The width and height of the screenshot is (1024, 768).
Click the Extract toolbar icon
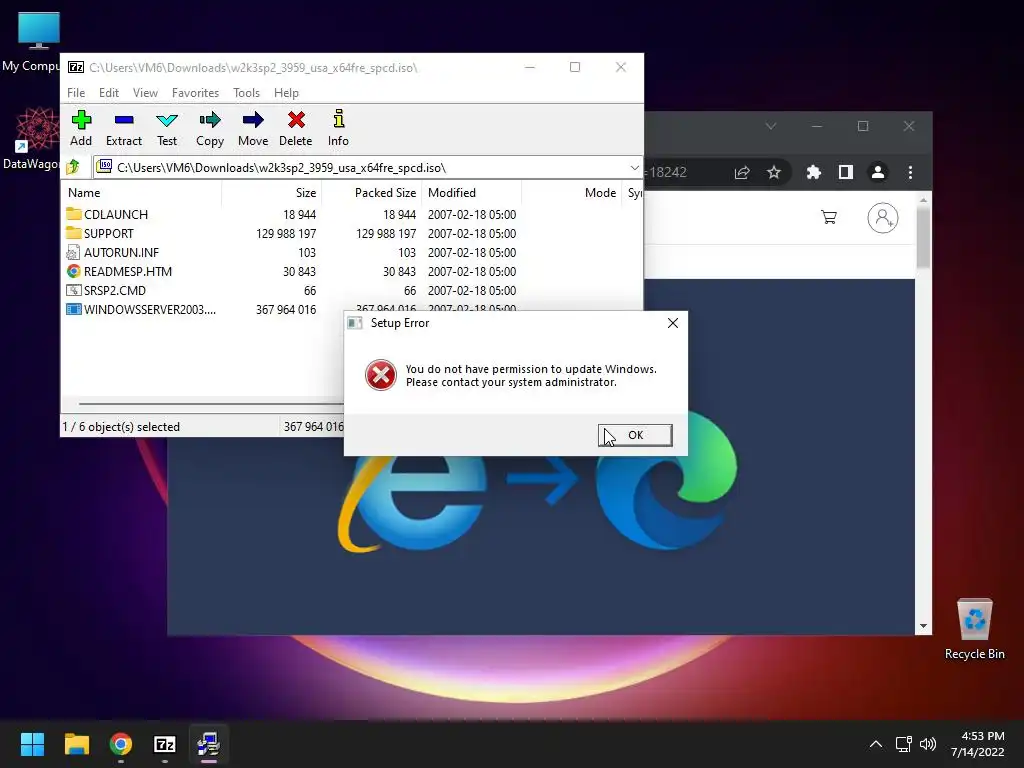(123, 128)
